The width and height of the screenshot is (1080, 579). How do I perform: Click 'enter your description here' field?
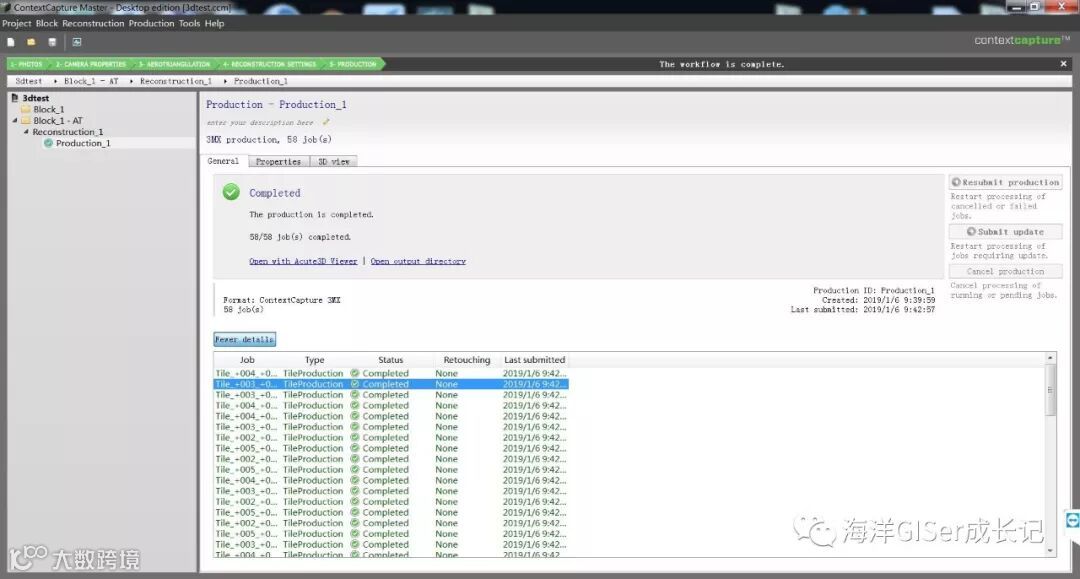260,123
